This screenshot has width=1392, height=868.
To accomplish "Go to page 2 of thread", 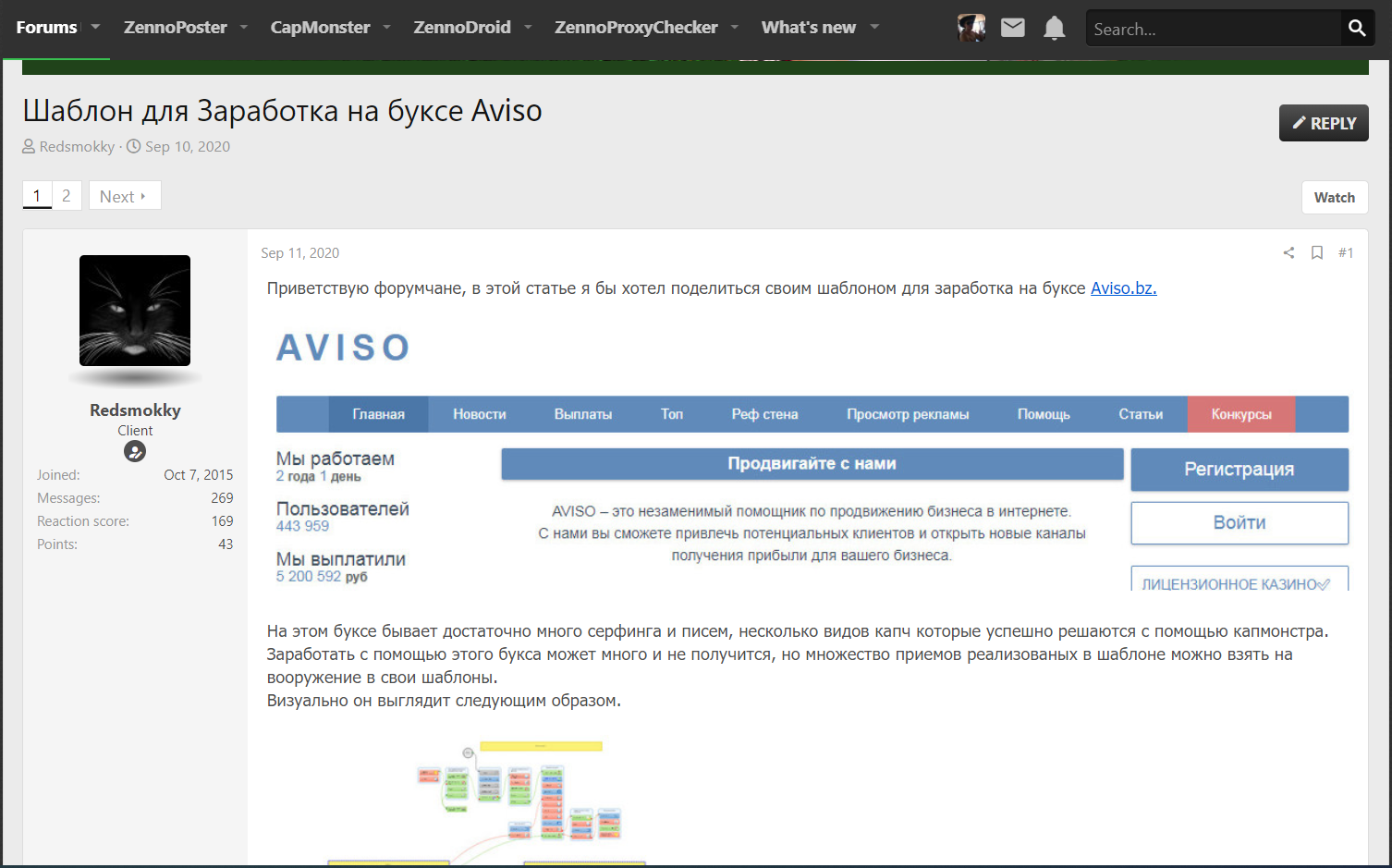I will pos(67,196).
